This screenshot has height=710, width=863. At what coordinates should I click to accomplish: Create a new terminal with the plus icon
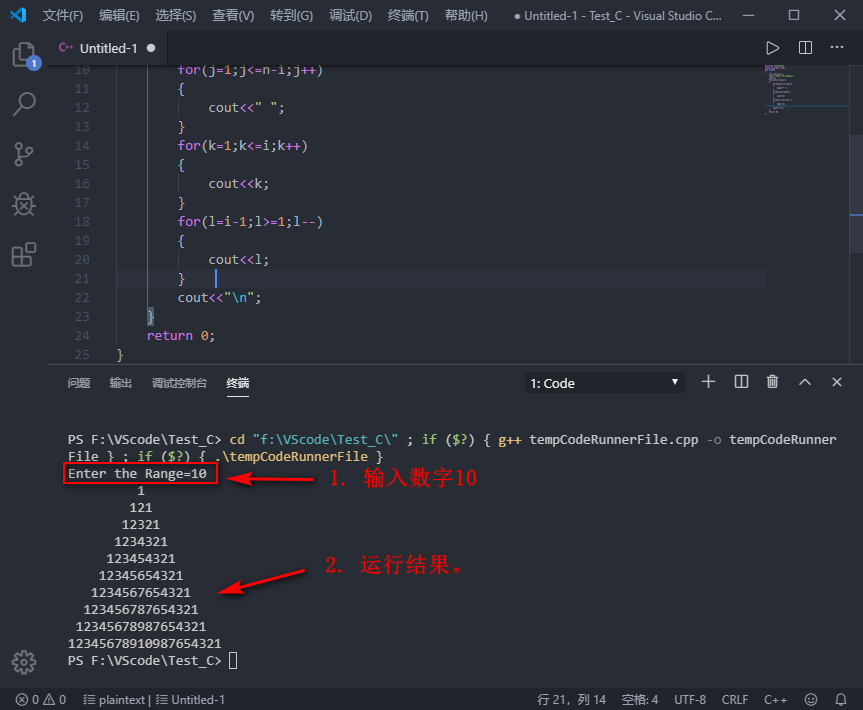(x=708, y=382)
